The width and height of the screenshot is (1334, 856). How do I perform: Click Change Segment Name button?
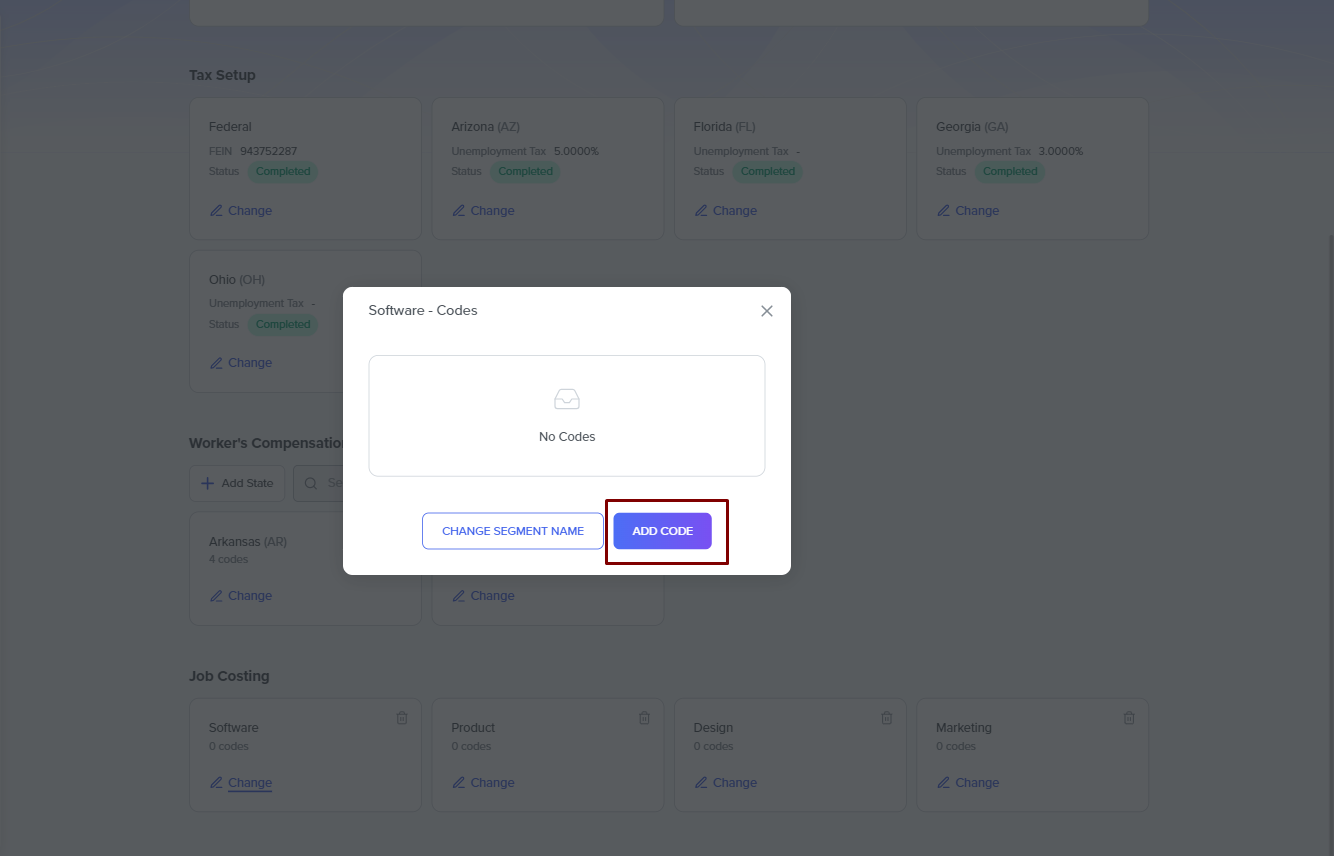[x=513, y=531]
